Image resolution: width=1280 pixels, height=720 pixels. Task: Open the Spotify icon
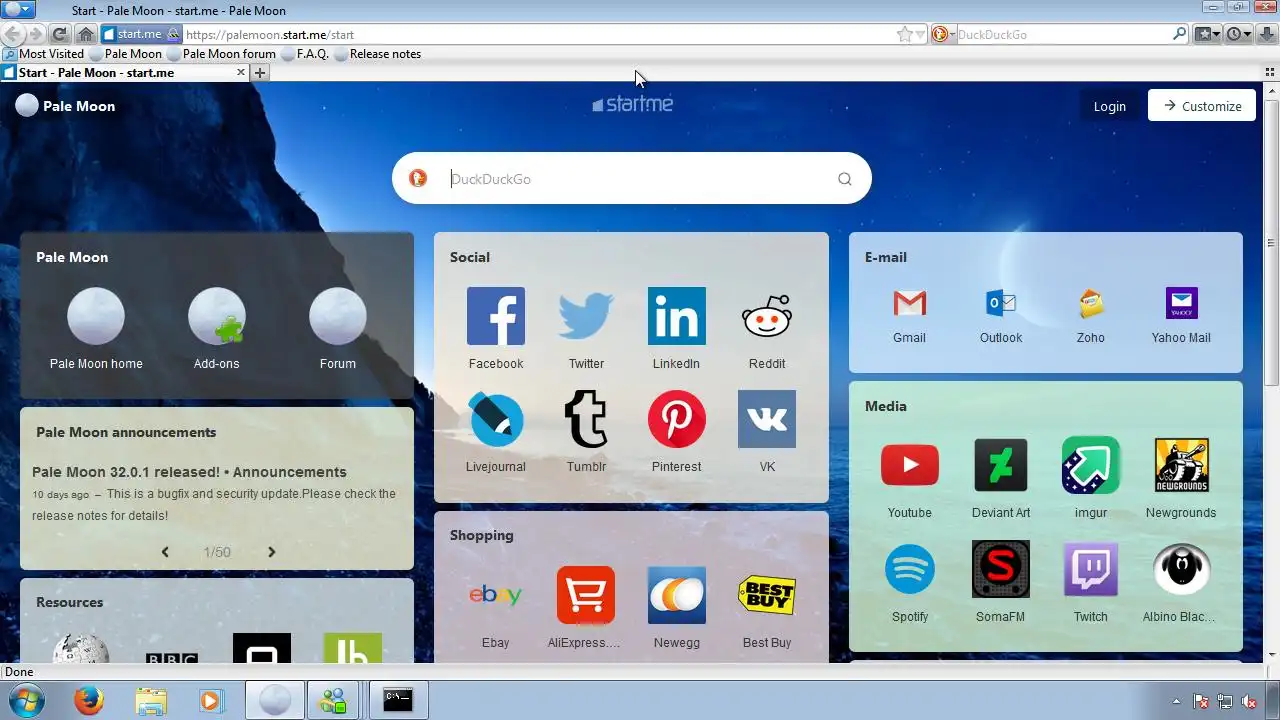(910, 569)
